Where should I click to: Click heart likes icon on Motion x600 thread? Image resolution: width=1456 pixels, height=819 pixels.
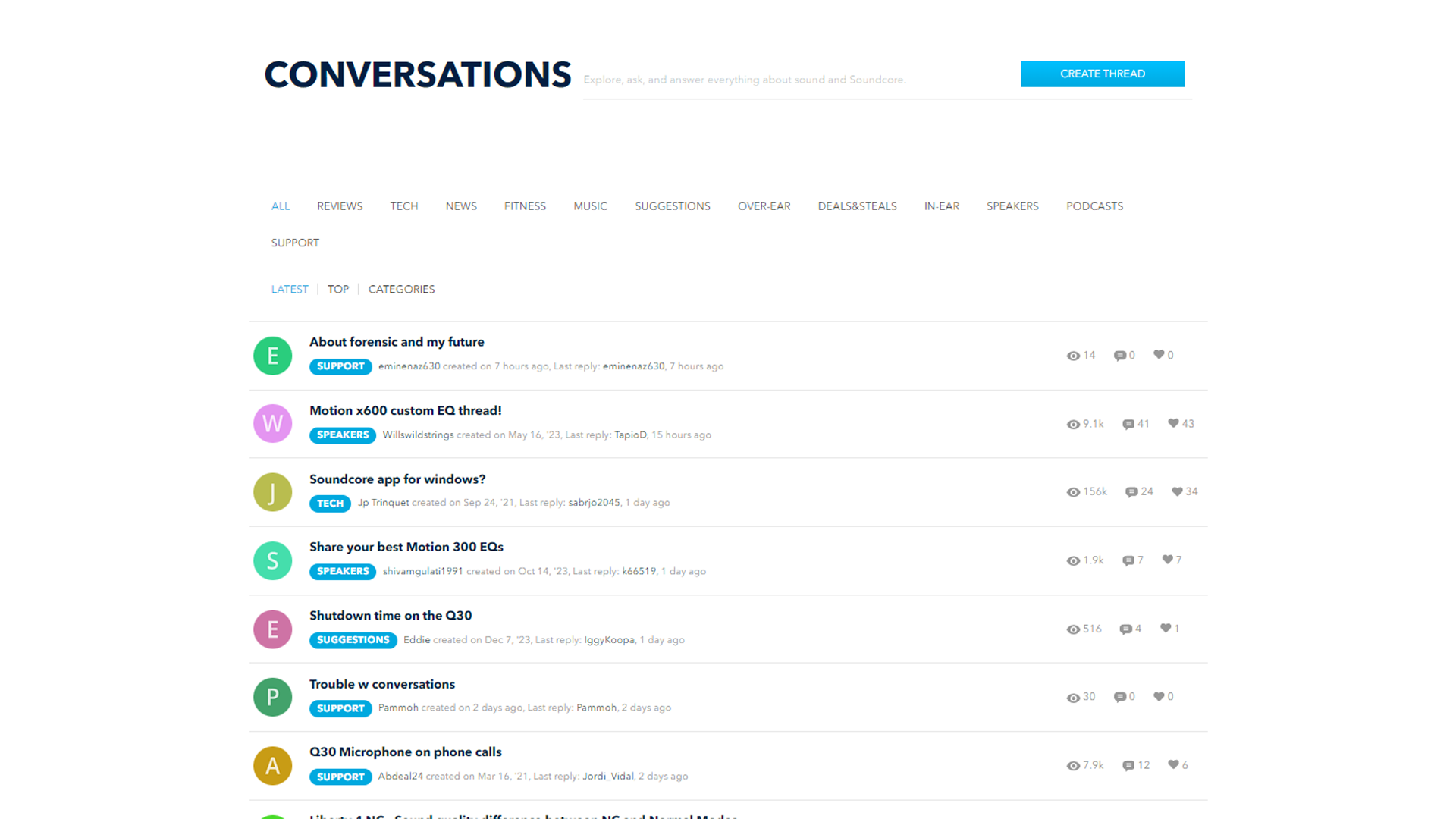(1173, 423)
